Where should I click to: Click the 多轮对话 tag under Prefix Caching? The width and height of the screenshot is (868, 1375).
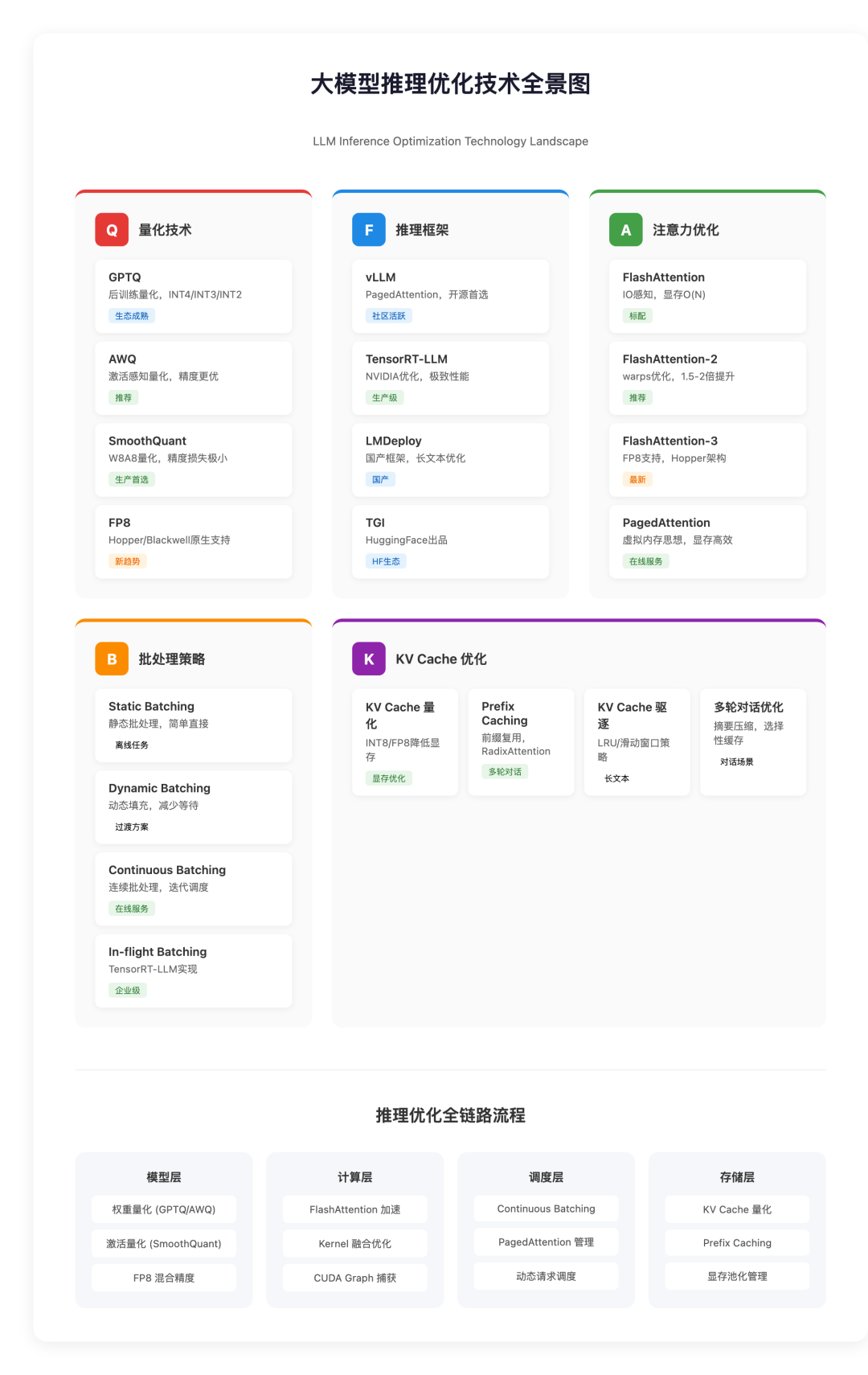505,772
